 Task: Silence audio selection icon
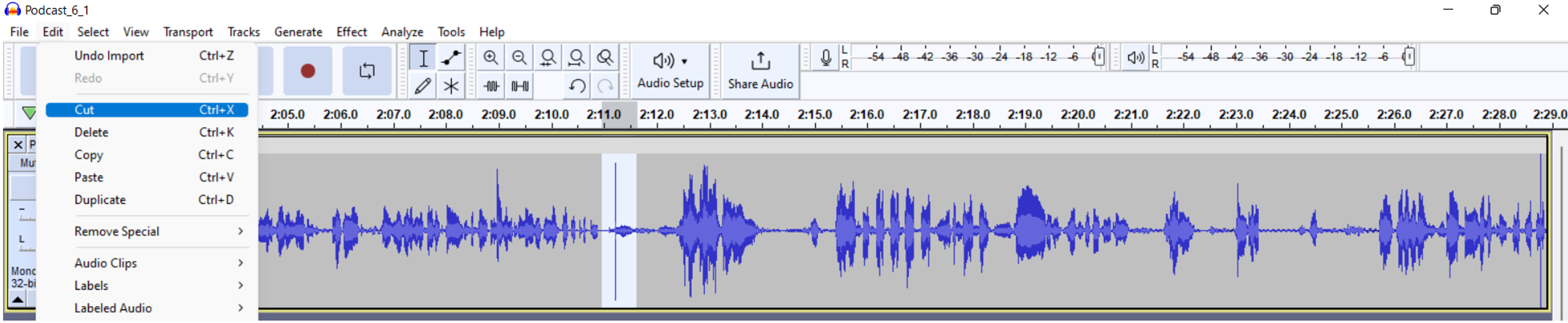click(520, 86)
